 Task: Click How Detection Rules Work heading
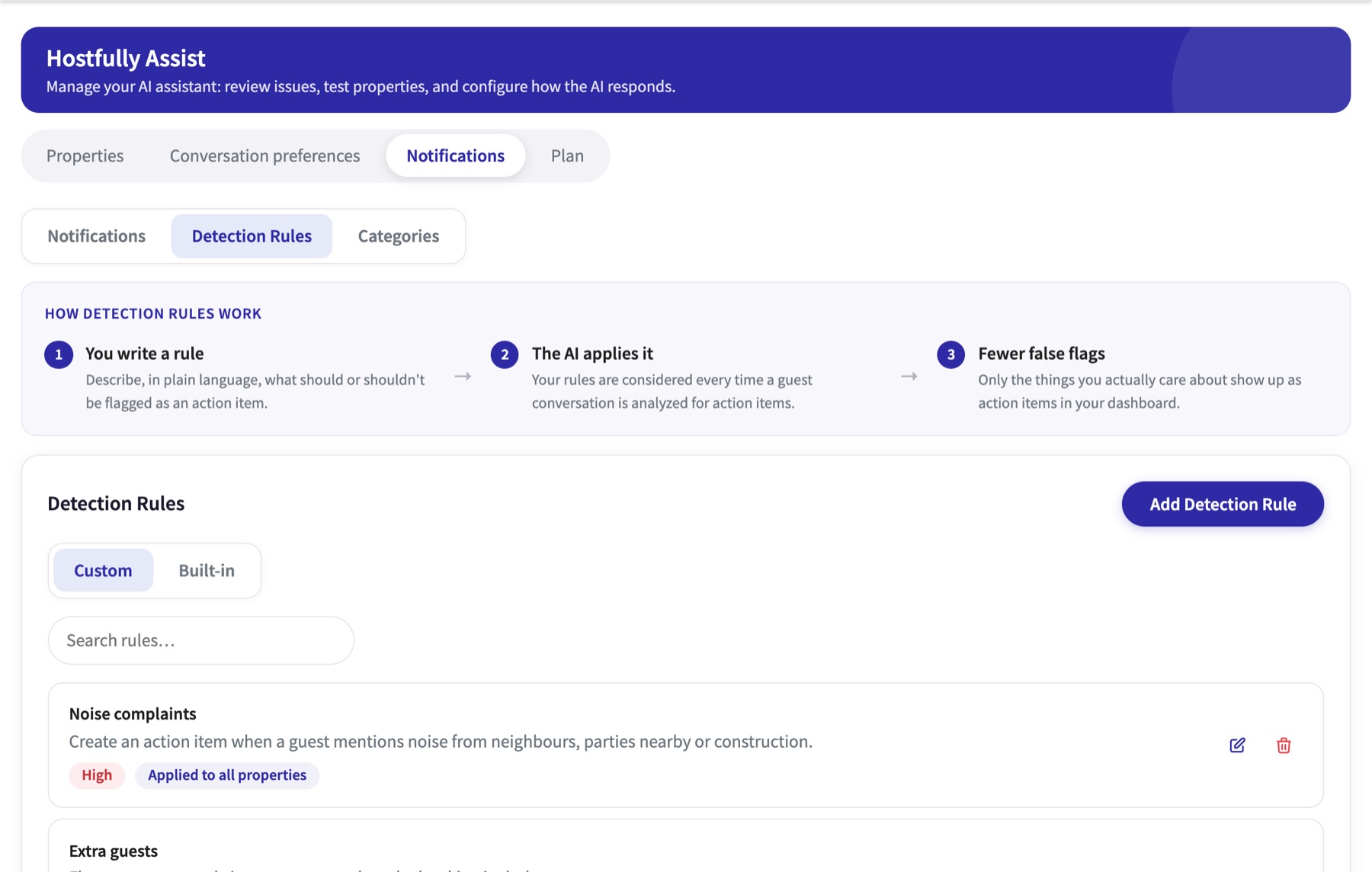(x=153, y=313)
